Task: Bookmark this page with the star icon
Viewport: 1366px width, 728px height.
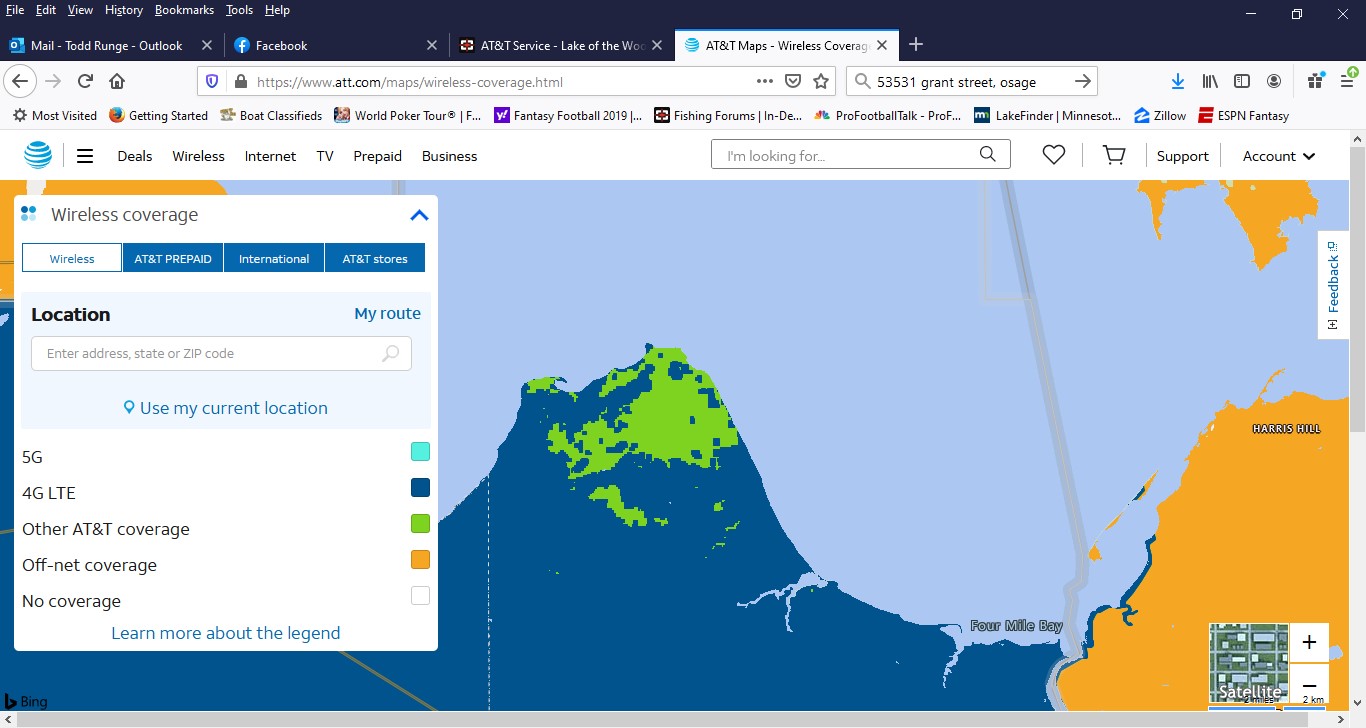Action: (x=821, y=81)
